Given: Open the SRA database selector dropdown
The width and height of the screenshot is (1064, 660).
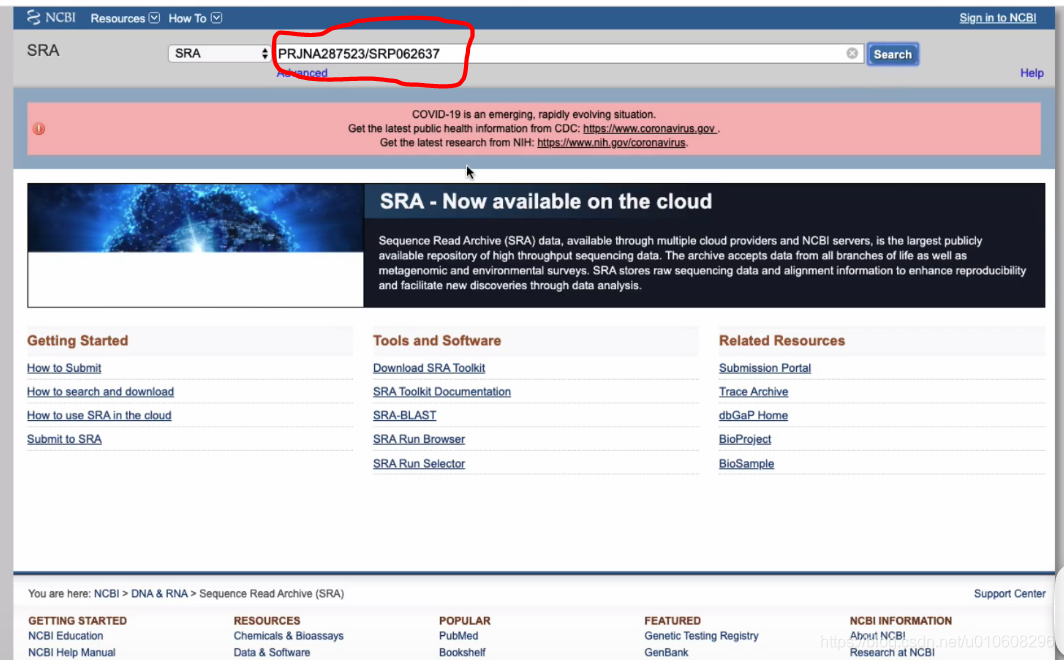Looking at the screenshot, I should [219, 54].
